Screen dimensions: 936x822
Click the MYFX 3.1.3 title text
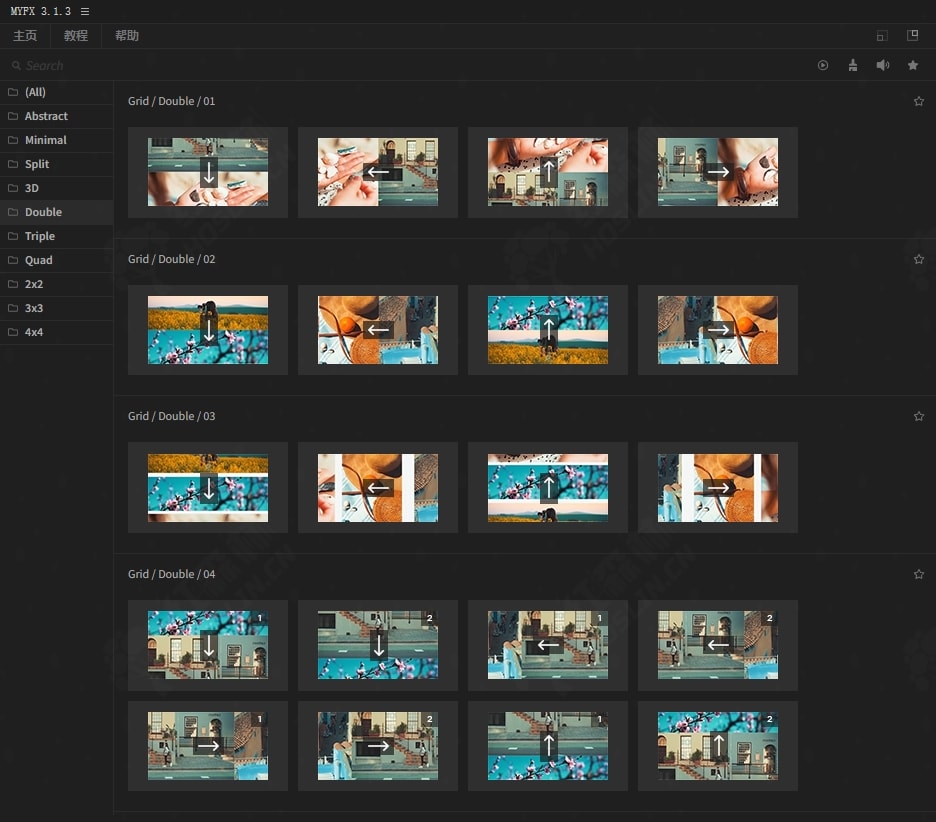click(x=41, y=11)
